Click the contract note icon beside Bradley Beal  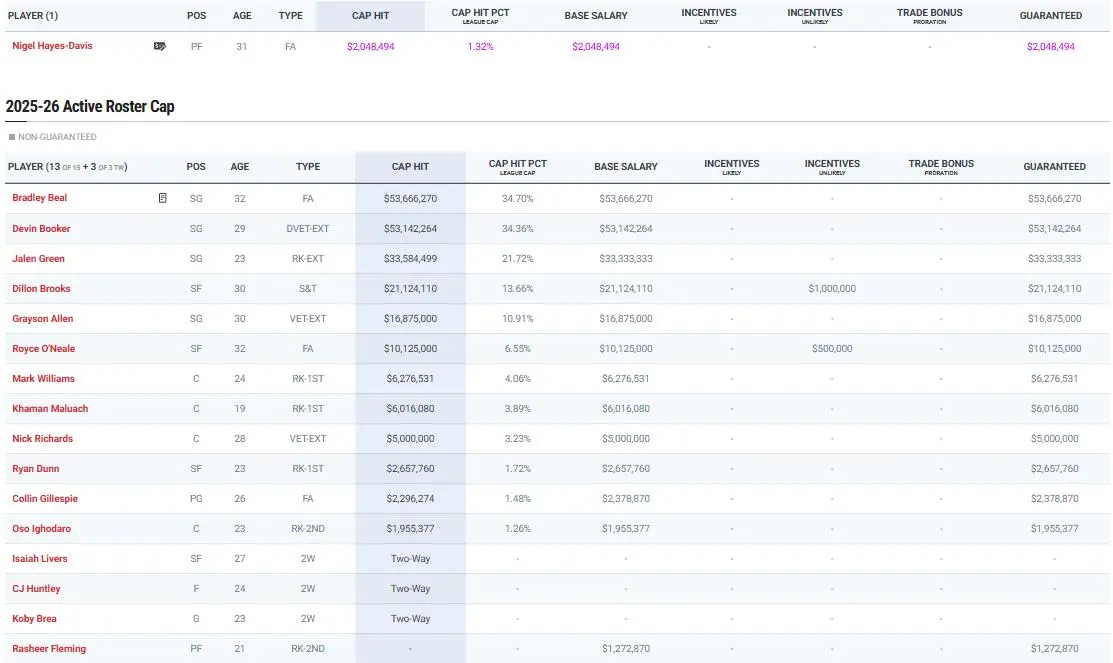(163, 198)
